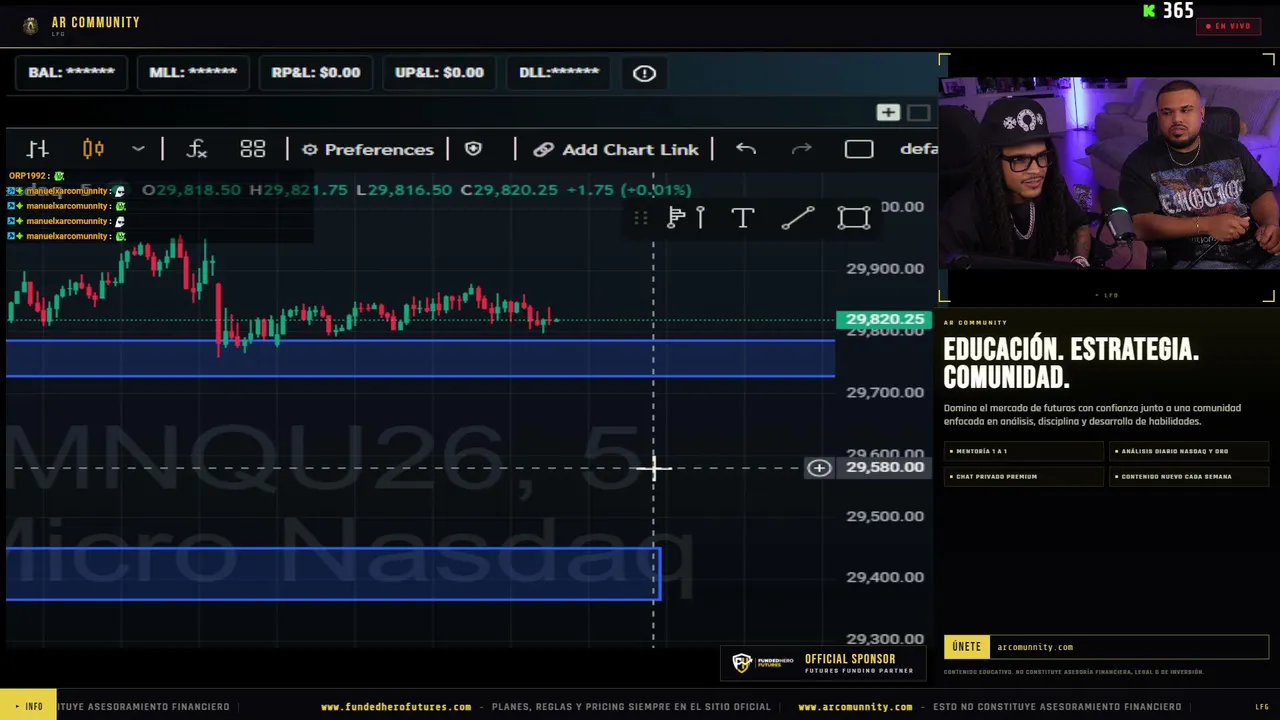Click the UP&L $0.00 box
This screenshot has height=720, width=1280.
click(x=439, y=72)
